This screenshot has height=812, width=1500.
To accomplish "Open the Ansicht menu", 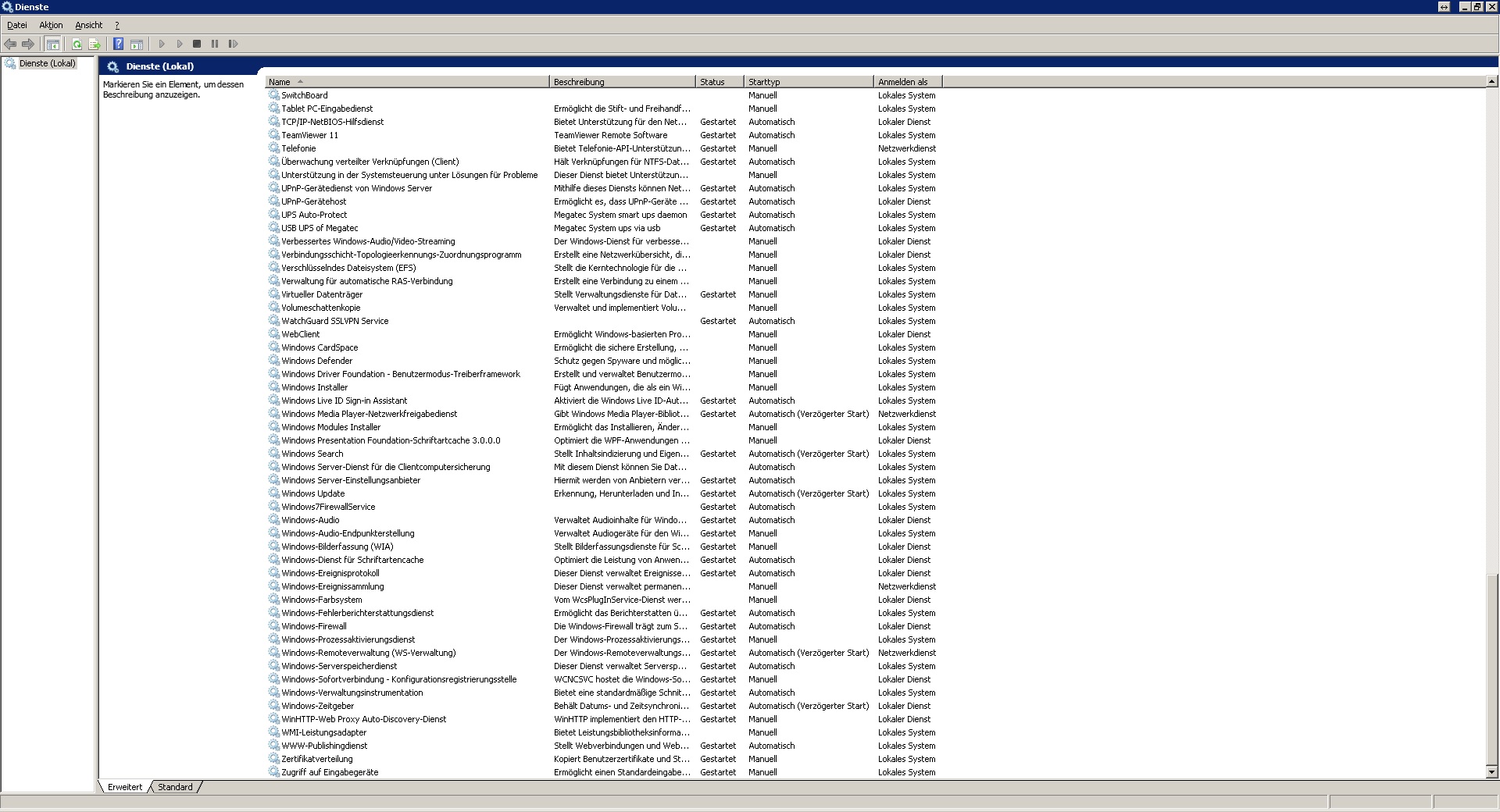I will pyautogui.click(x=88, y=25).
